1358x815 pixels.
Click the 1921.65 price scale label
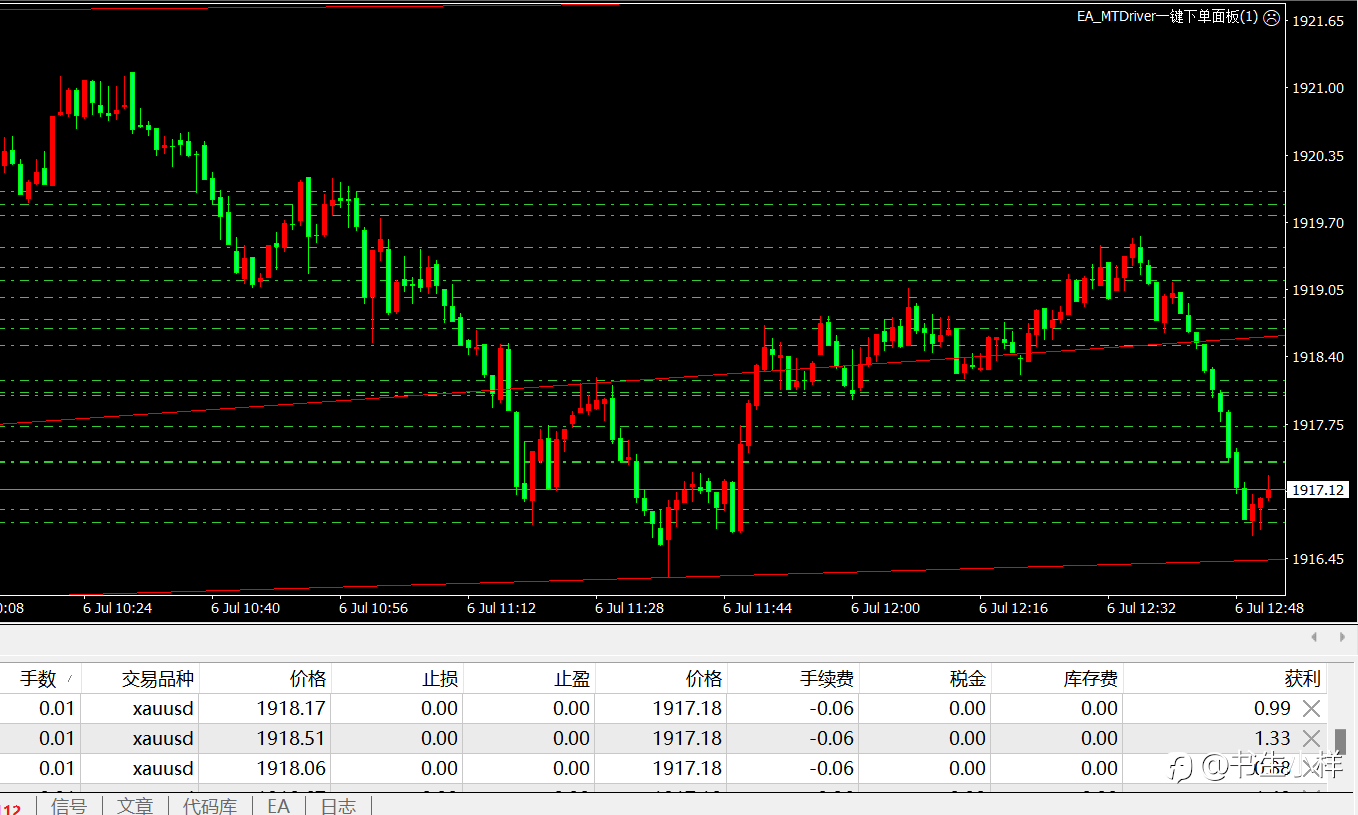click(x=1318, y=21)
